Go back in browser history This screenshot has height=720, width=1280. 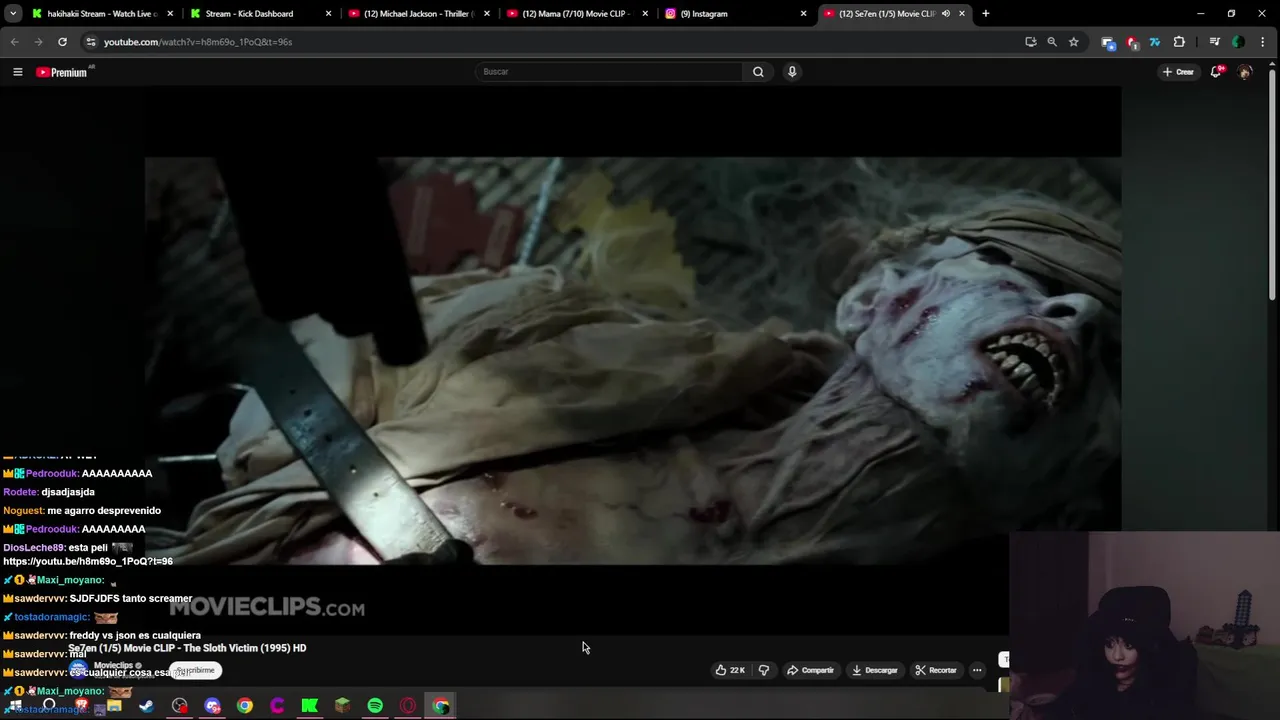click(14, 42)
